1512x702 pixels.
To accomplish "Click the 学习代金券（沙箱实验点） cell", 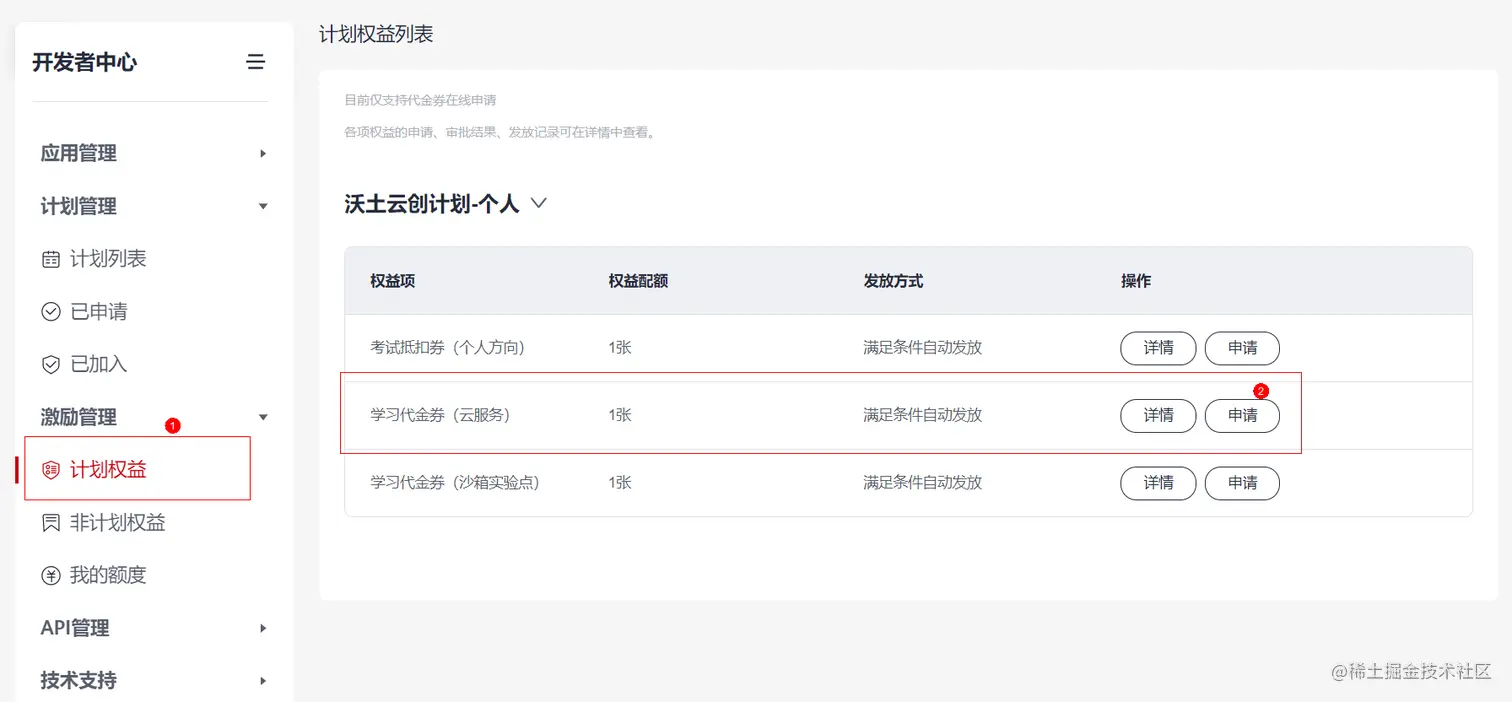I will tap(455, 482).
